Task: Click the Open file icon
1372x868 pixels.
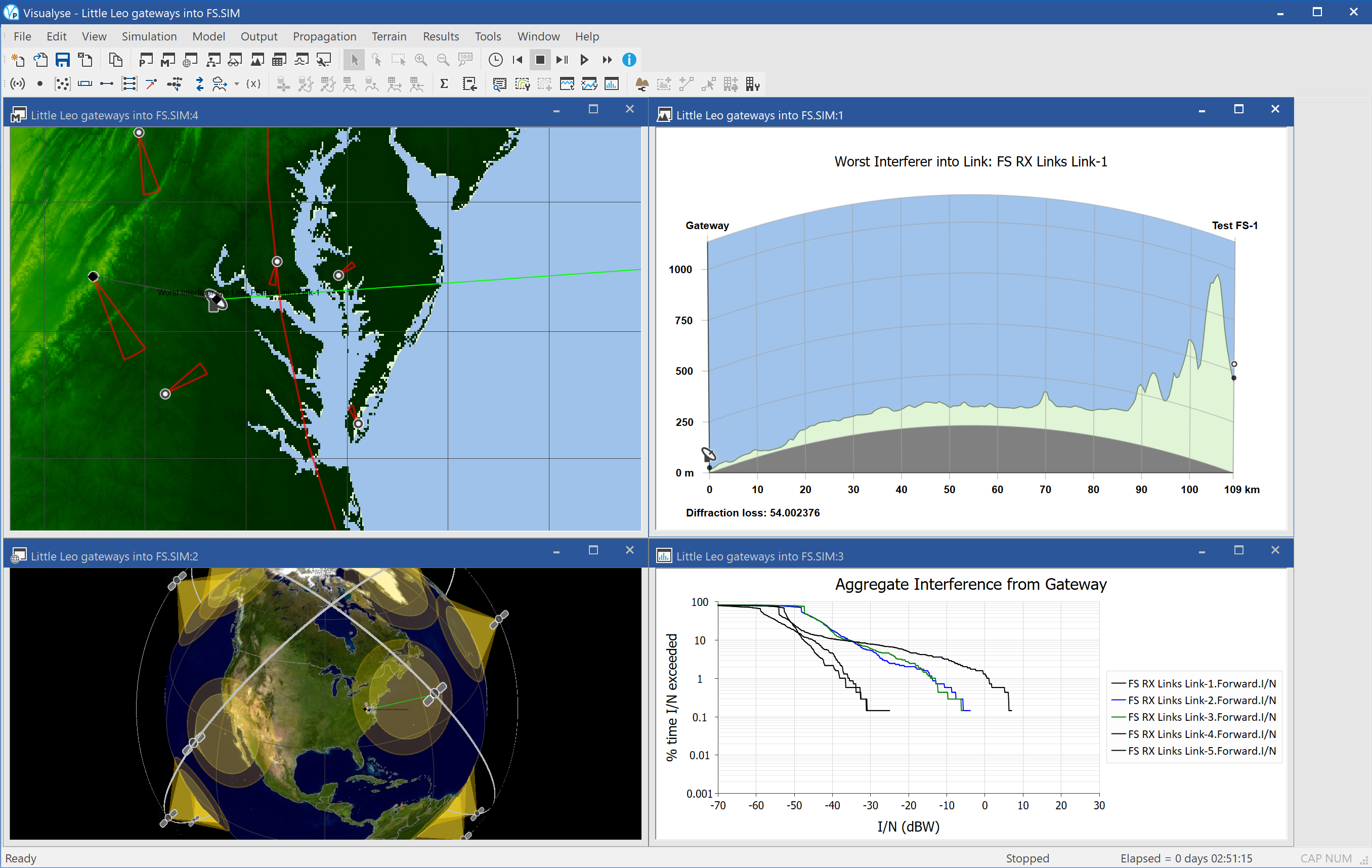Action: click(x=40, y=60)
